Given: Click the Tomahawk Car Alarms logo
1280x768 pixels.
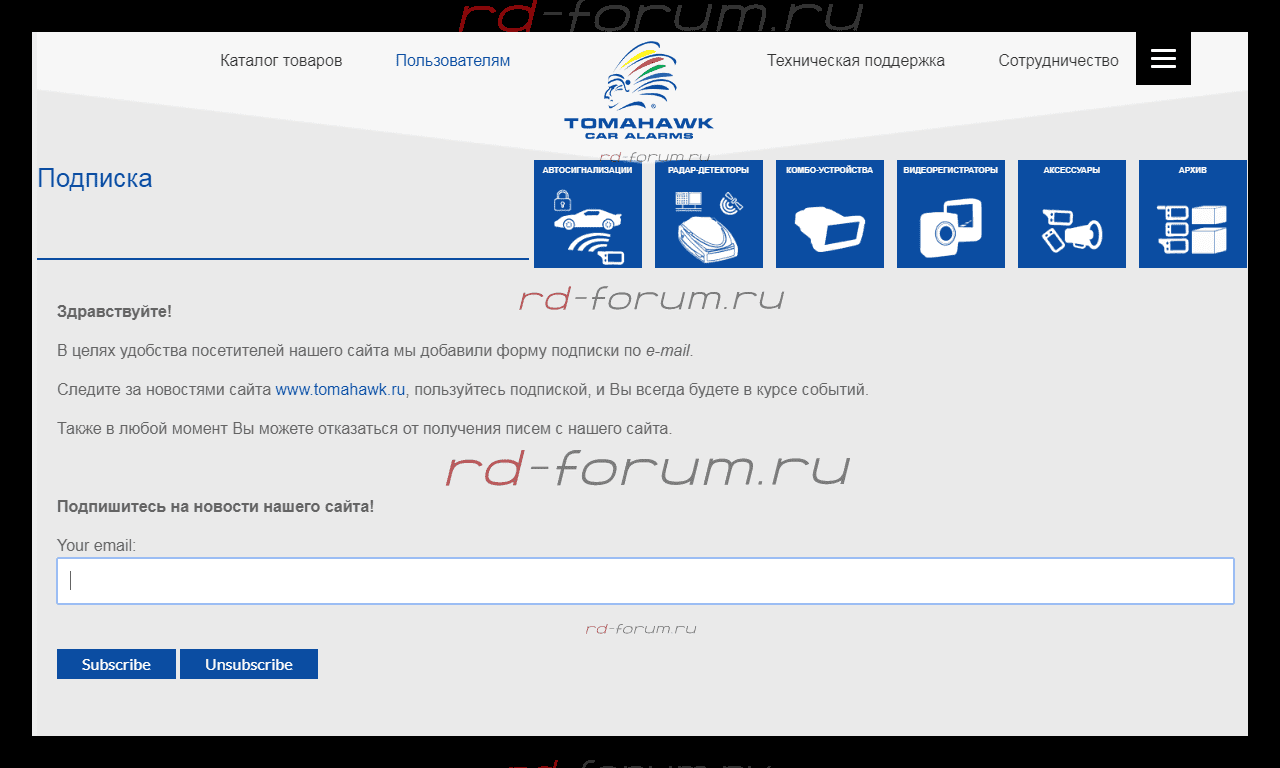Looking at the screenshot, I should click(x=638, y=92).
